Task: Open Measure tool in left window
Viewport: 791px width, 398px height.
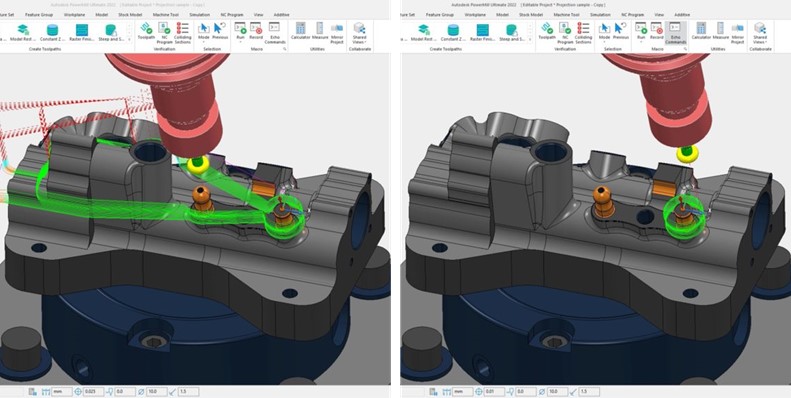Action: 320,31
